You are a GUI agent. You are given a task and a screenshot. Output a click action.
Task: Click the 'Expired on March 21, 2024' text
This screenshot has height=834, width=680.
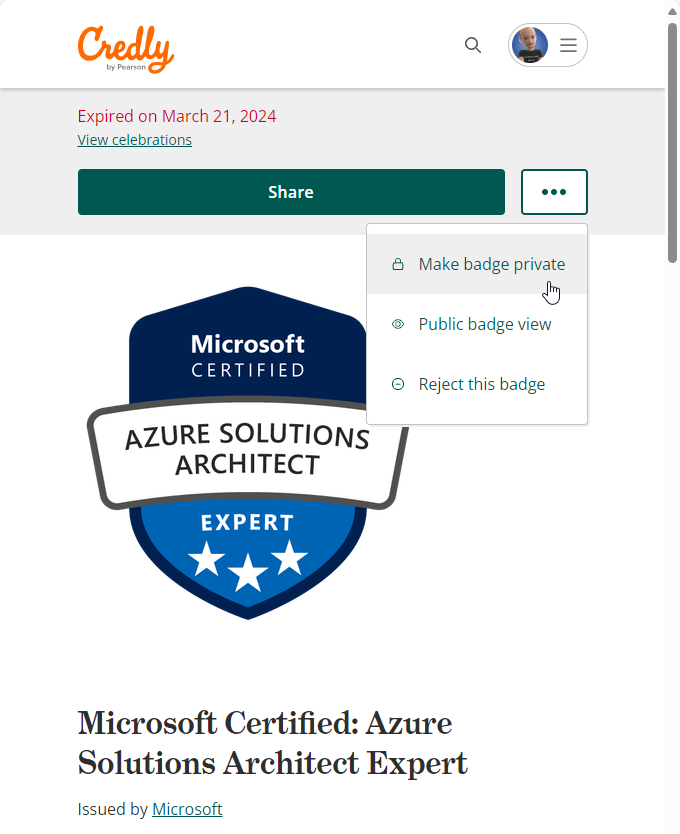pos(177,116)
